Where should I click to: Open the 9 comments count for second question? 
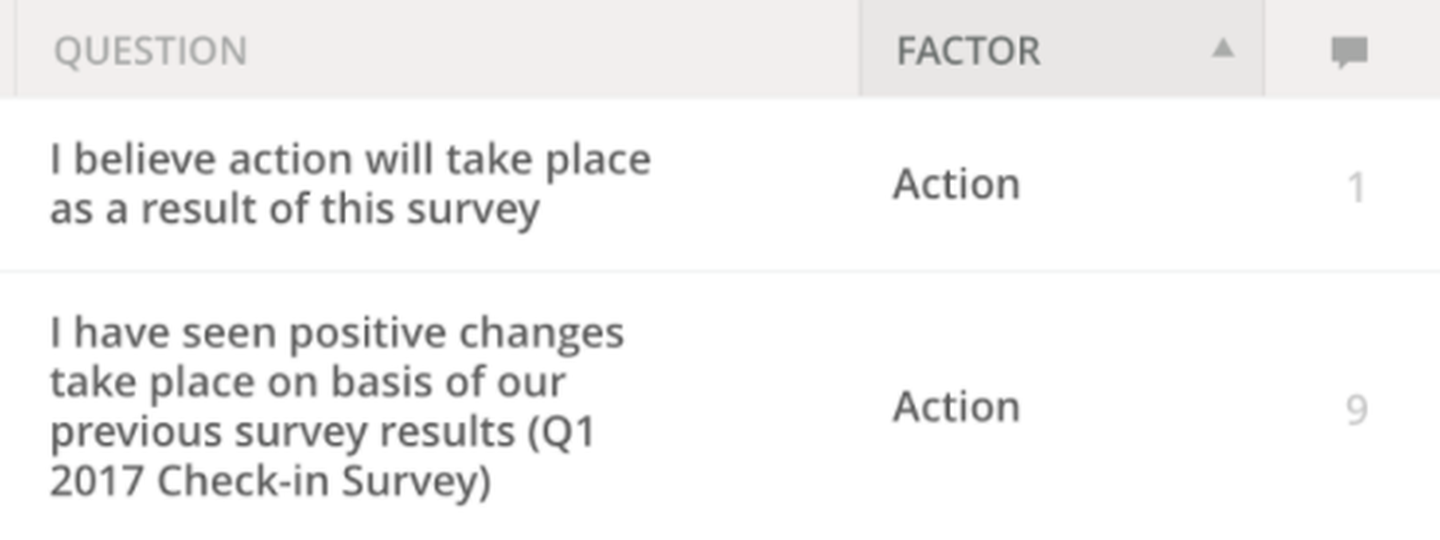(1356, 410)
